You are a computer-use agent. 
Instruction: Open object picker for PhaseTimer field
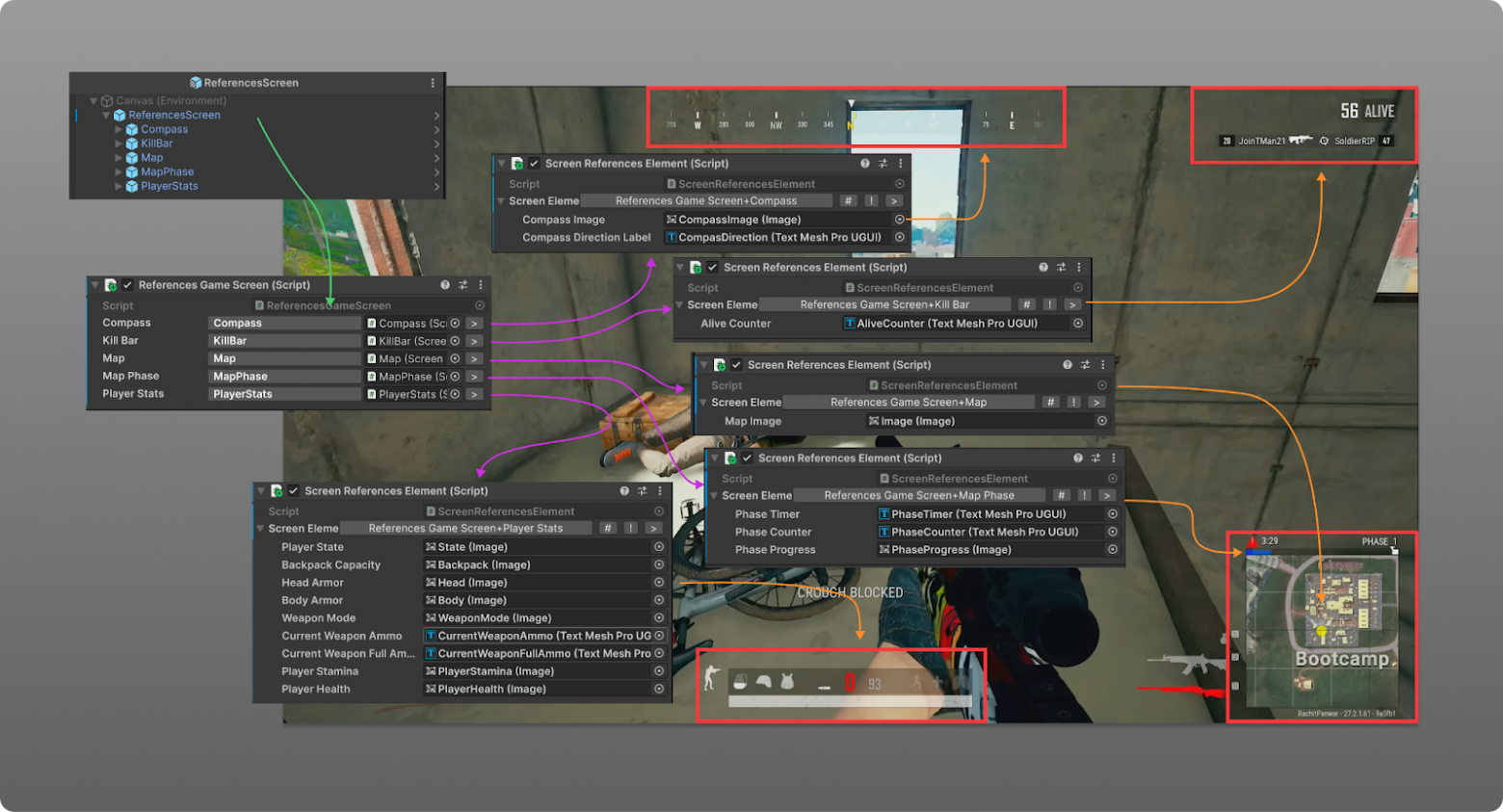(x=1113, y=514)
